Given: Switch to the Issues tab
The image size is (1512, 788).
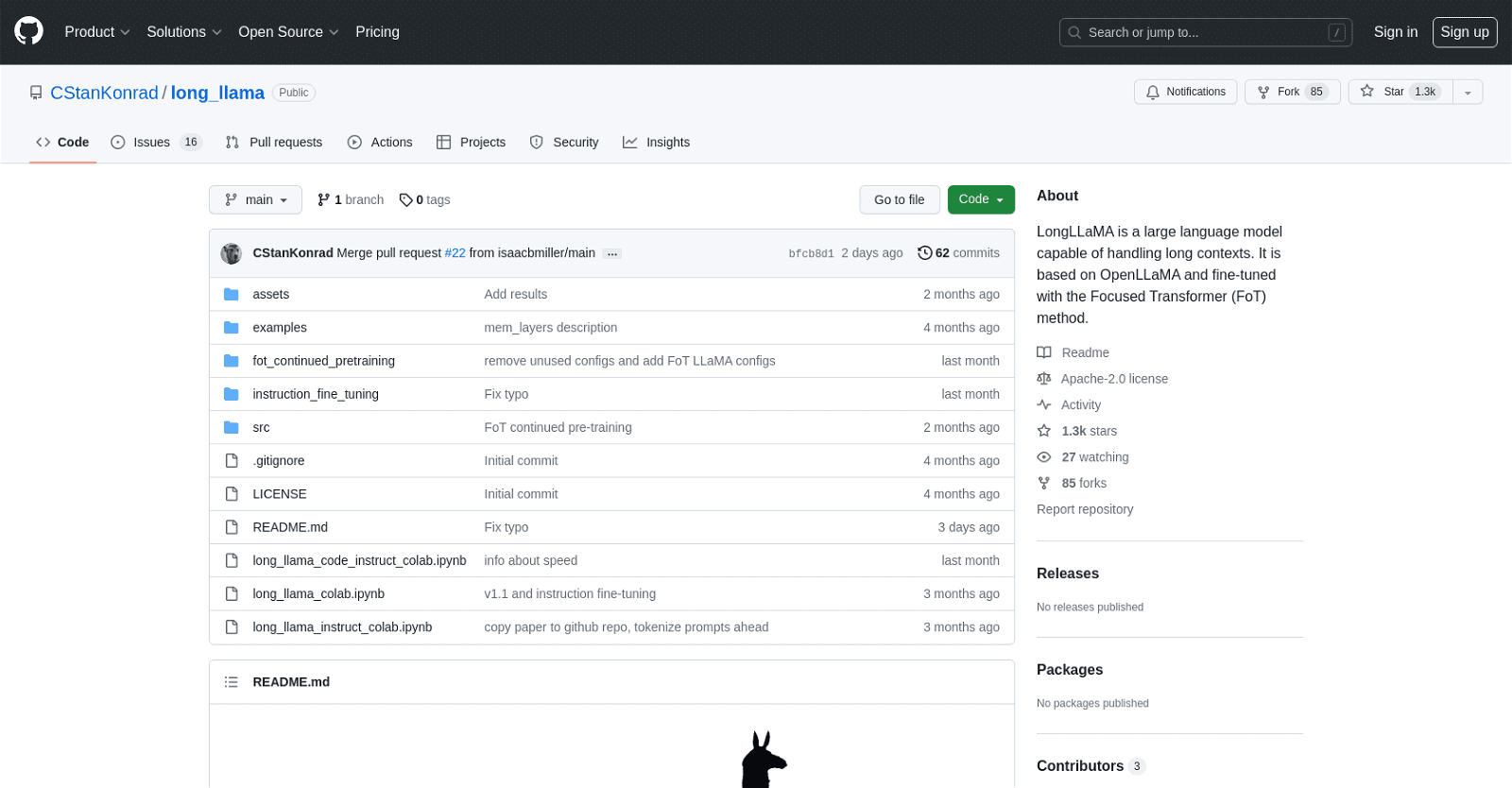Looking at the screenshot, I should (x=151, y=143).
